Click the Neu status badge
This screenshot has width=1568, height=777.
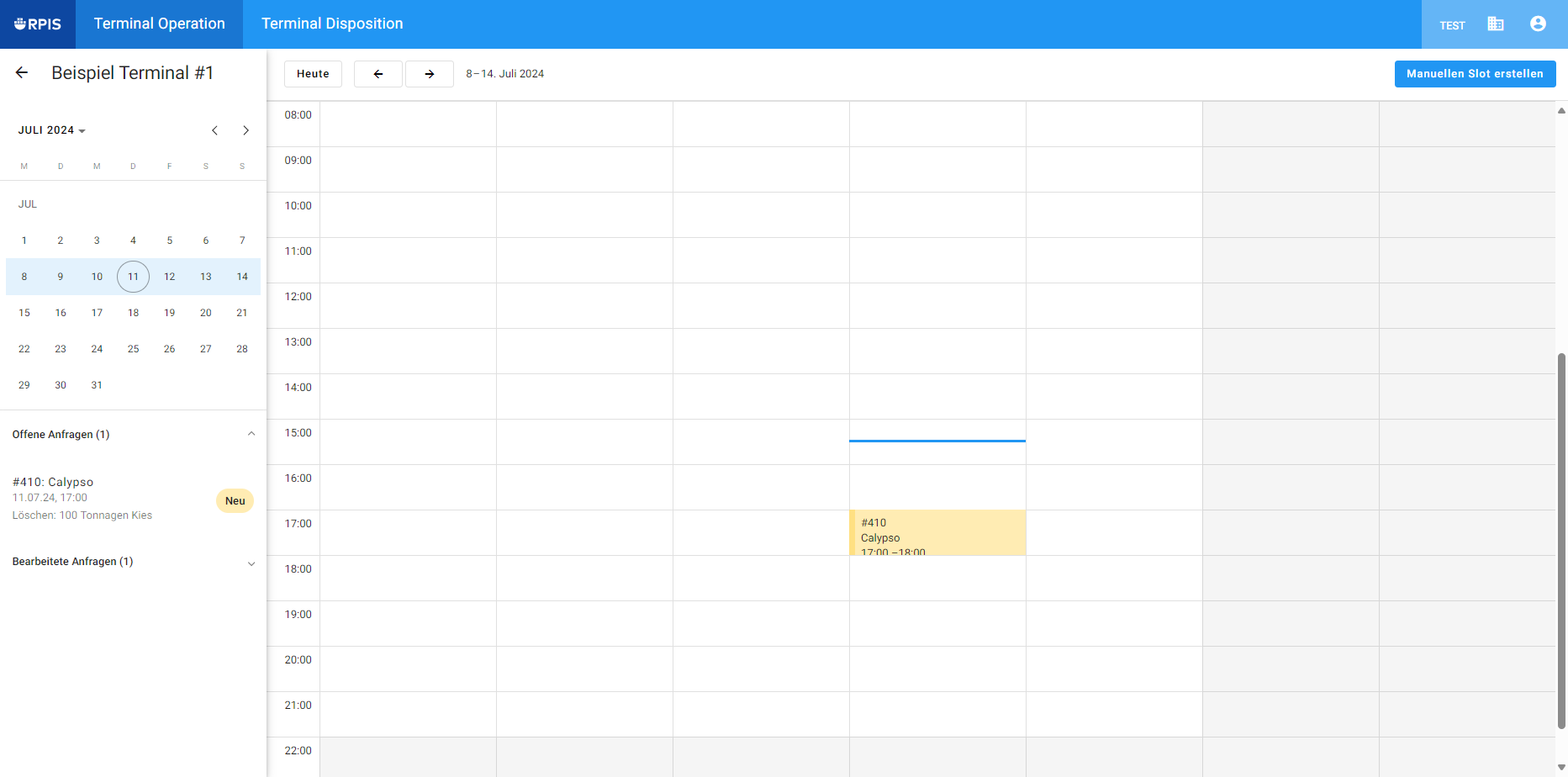point(235,501)
